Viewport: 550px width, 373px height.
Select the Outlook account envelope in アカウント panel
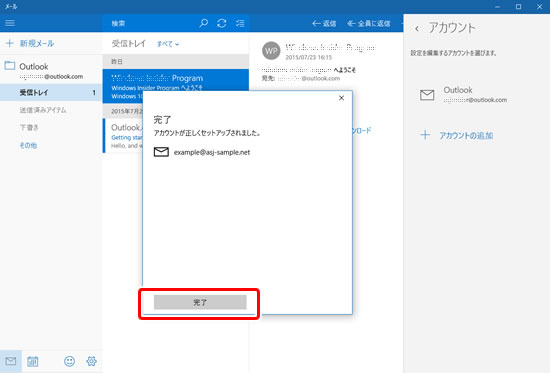[427, 95]
